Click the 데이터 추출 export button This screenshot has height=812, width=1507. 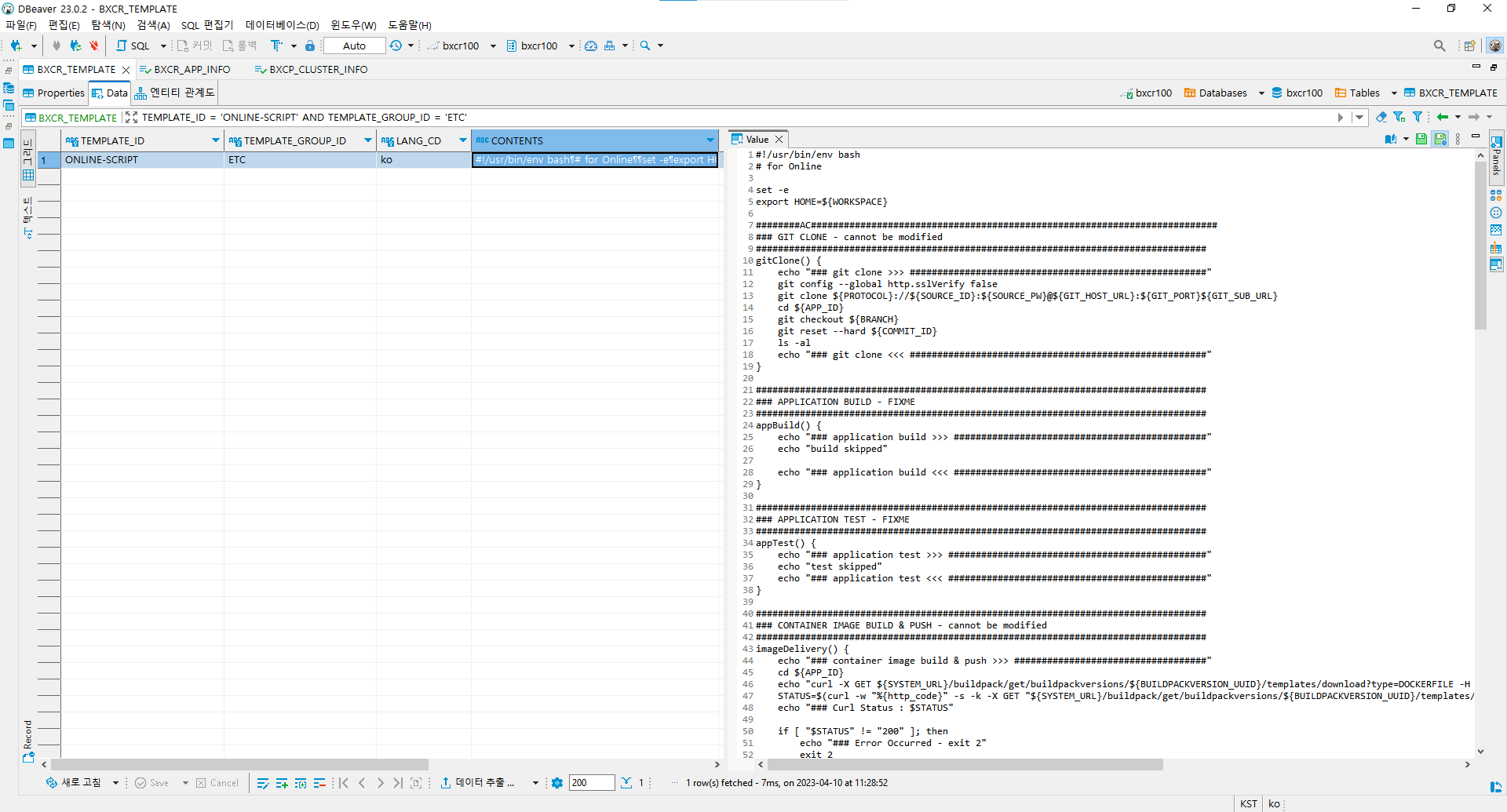477,783
